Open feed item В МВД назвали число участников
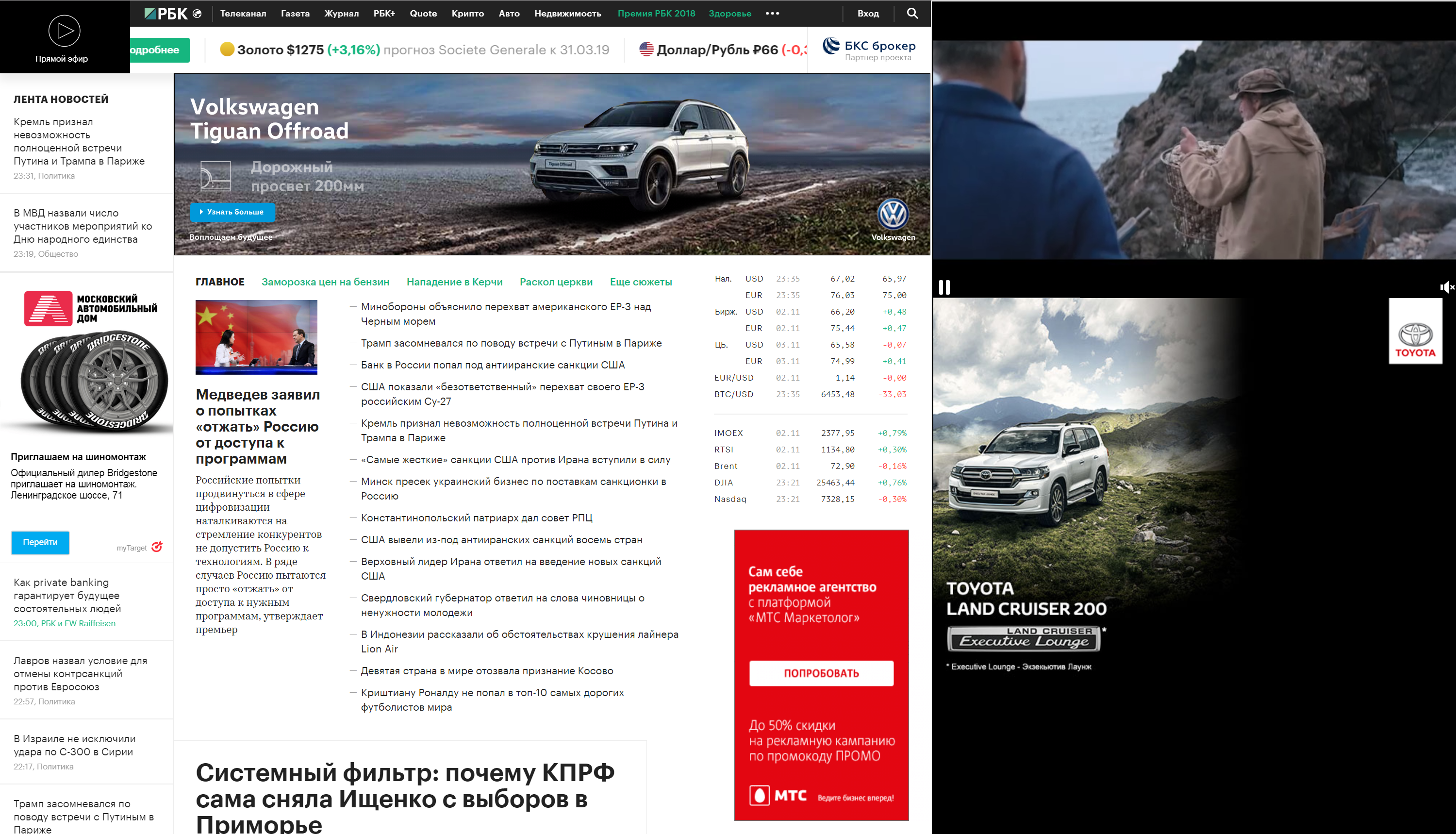This screenshot has width=1456, height=834. point(83,226)
